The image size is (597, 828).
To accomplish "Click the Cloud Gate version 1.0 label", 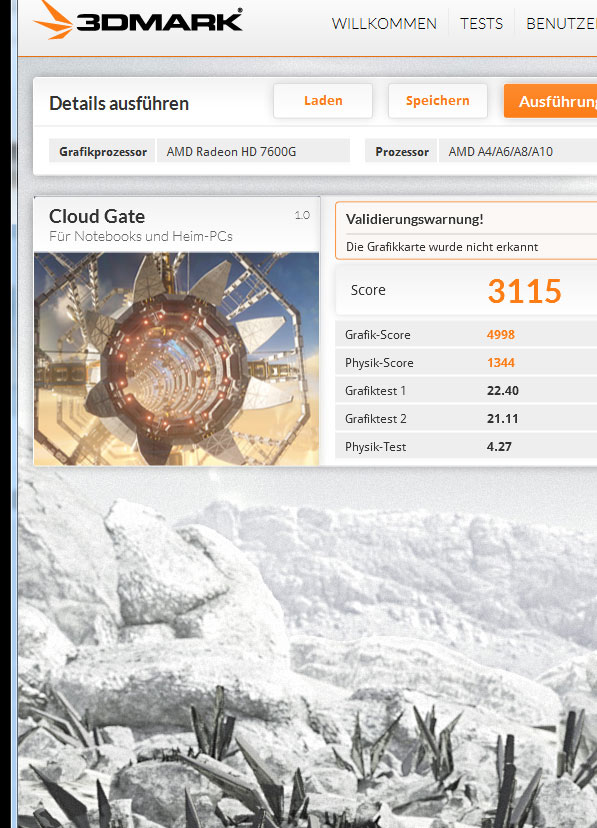I will click(x=302, y=215).
